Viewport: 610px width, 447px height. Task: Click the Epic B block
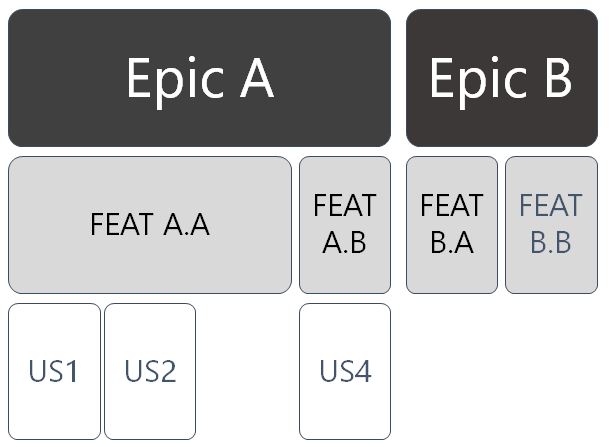pos(502,78)
